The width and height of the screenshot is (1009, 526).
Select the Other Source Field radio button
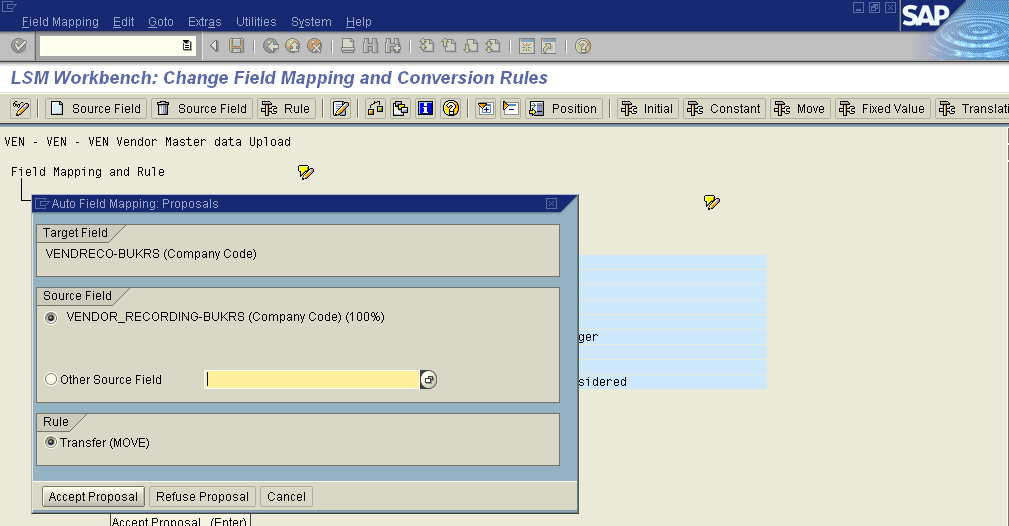click(x=51, y=380)
